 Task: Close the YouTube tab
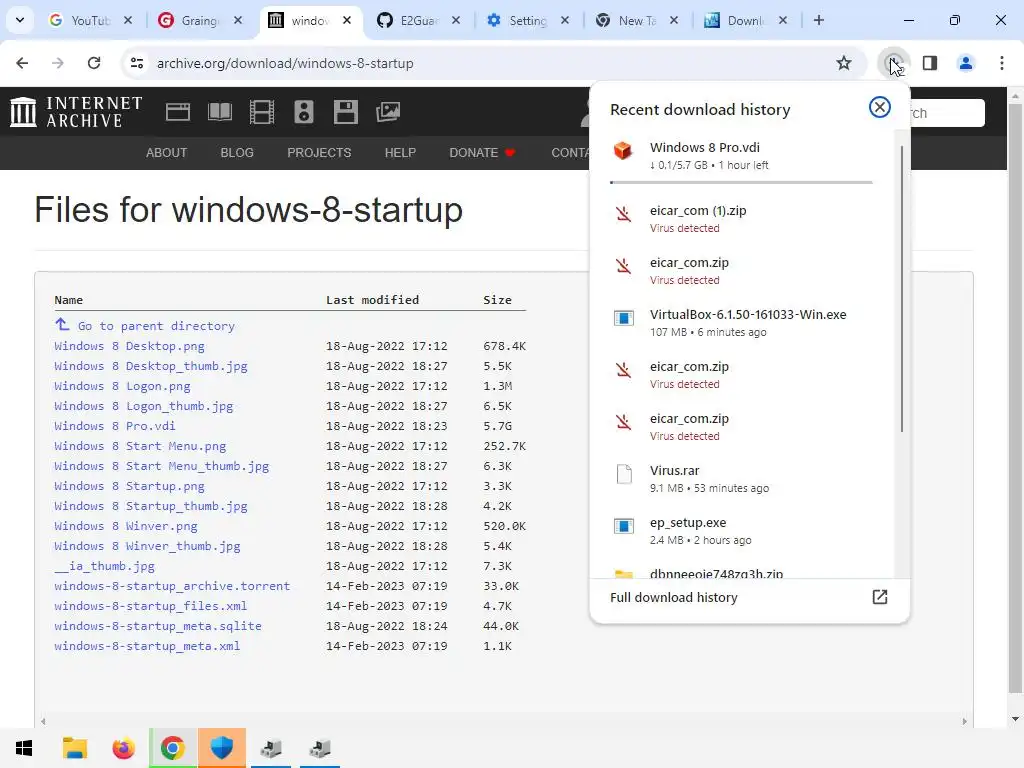[128, 20]
